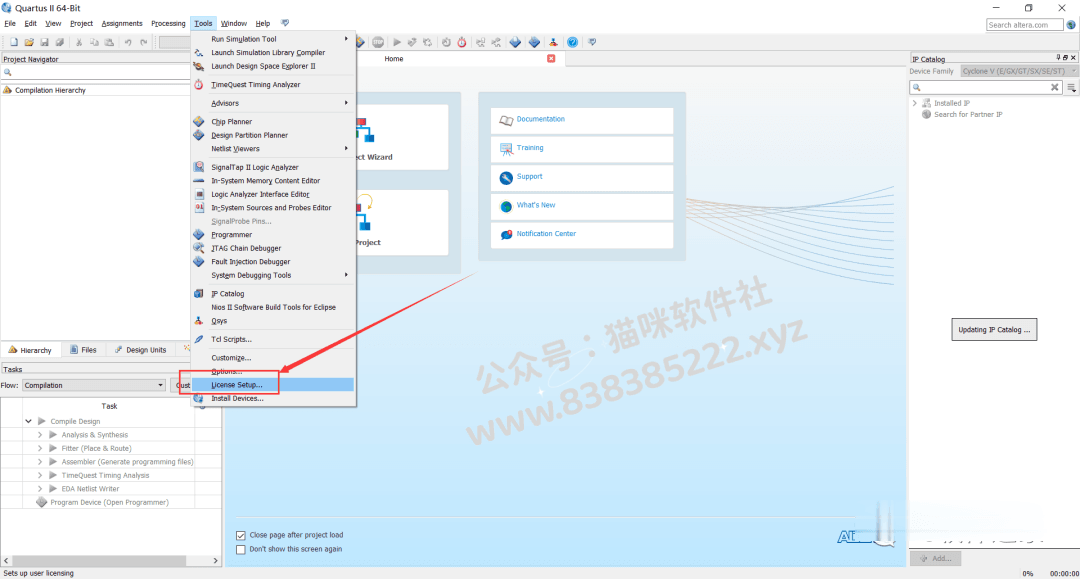
Task: Click the JTAG Chain Debugger icon
Action: click(198, 248)
